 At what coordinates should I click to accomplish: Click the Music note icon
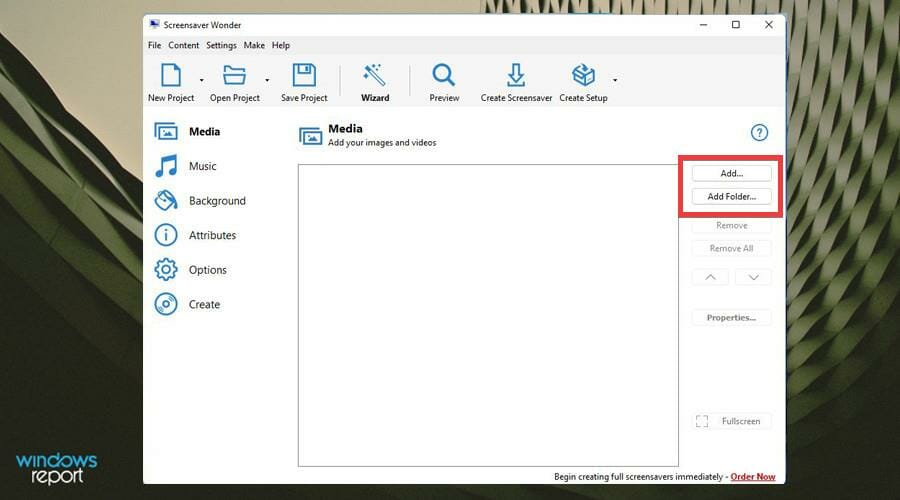166,166
